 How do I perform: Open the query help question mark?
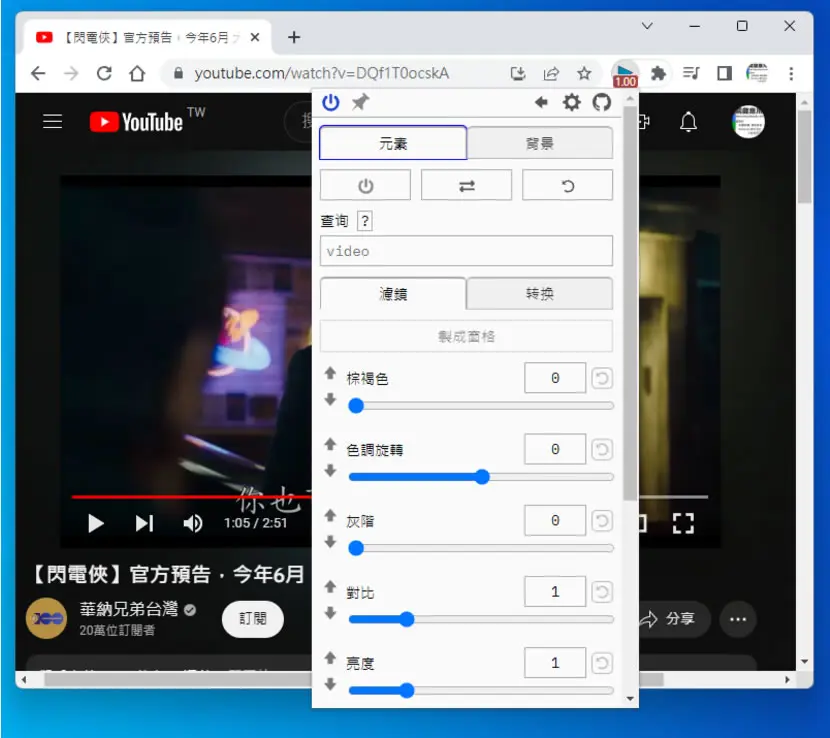point(365,221)
